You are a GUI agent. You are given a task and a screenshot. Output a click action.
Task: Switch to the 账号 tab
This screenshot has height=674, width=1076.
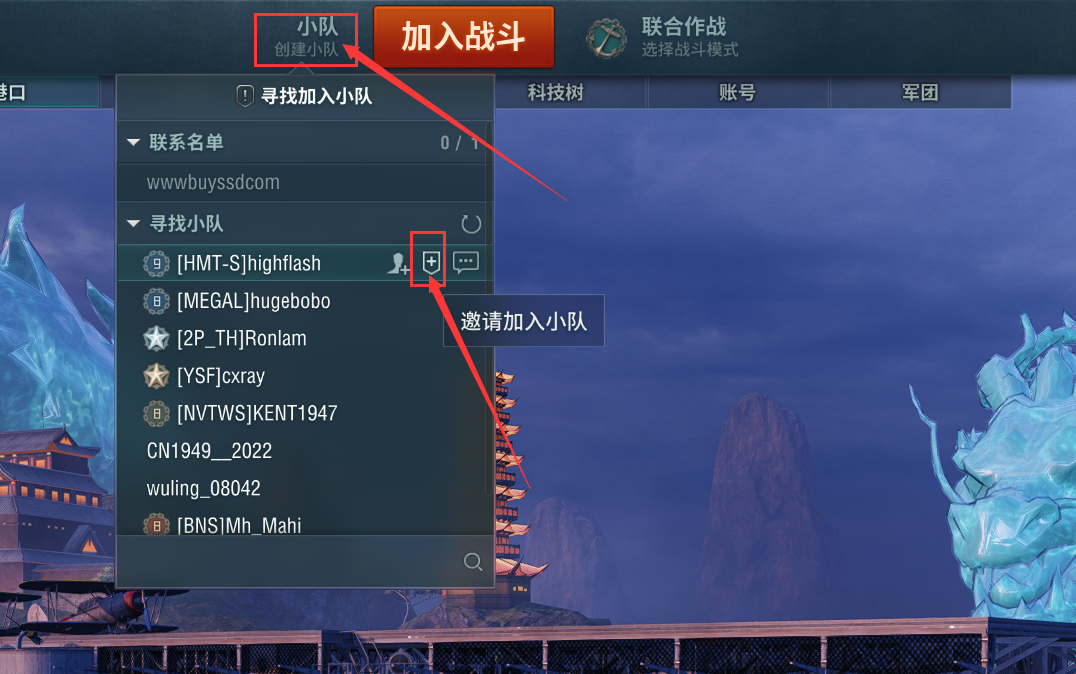(737, 93)
